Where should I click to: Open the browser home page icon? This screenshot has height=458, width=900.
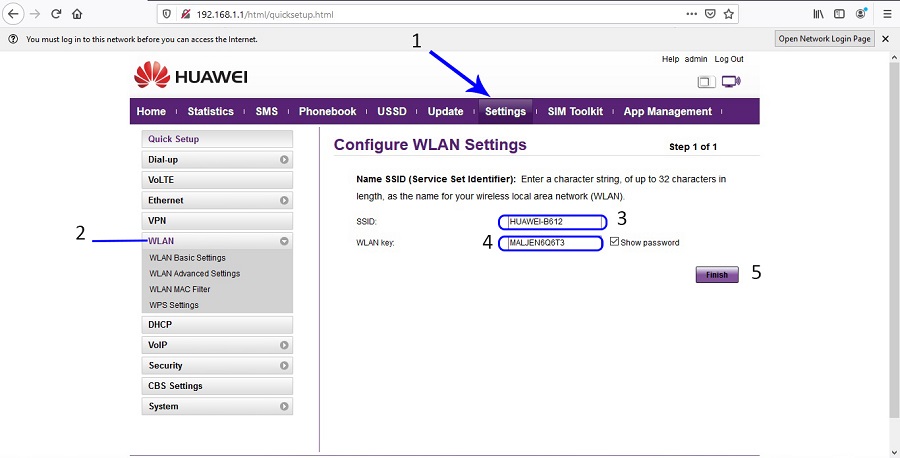[77, 14]
